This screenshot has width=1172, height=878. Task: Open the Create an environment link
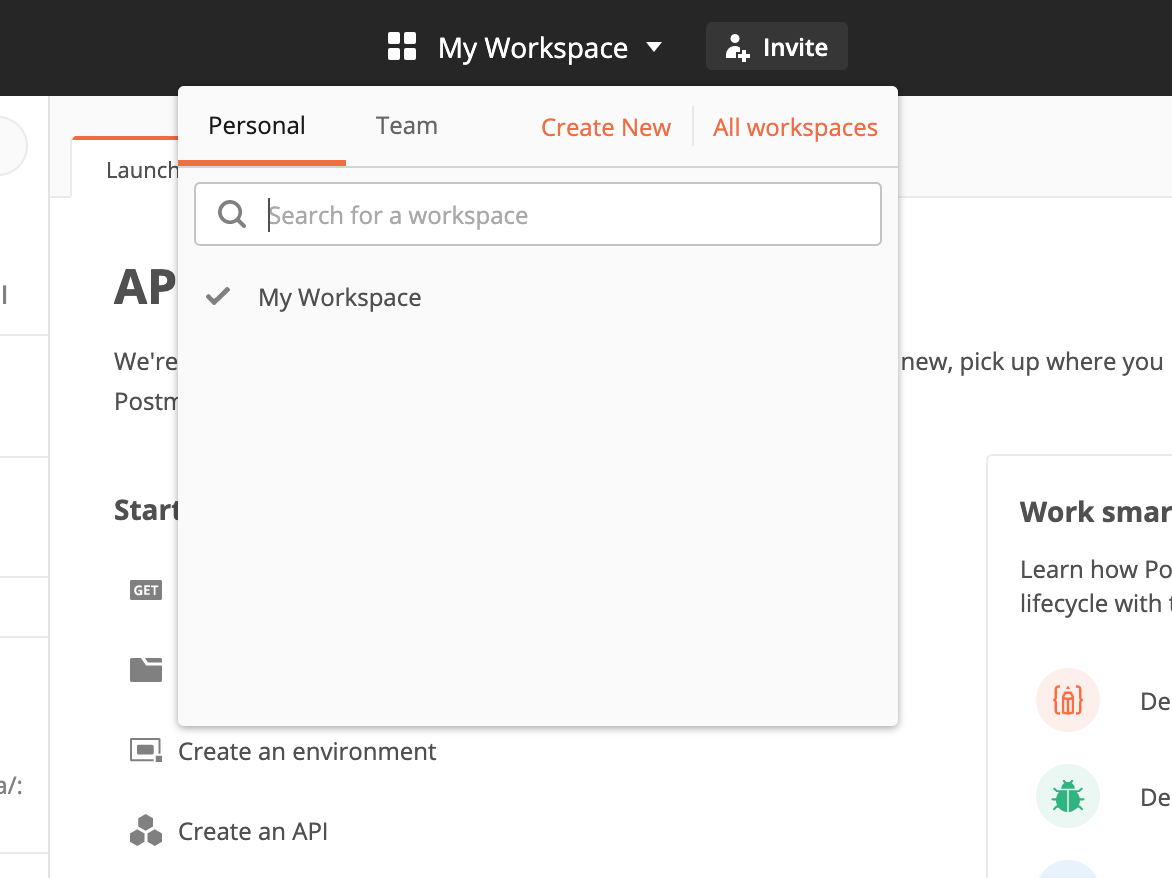coord(306,751)
